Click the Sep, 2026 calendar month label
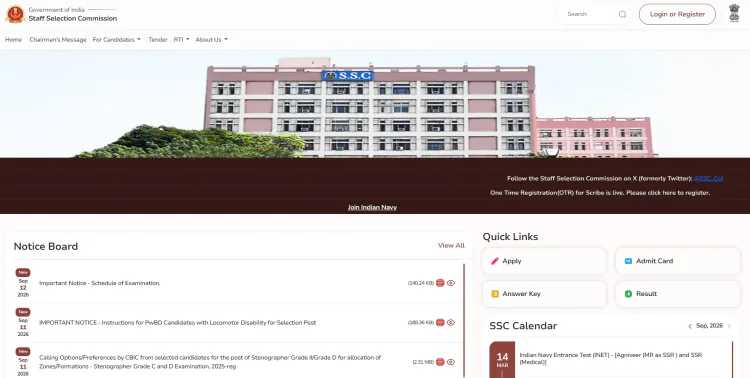Screen dimensions: 750x378 (x=709, y=326)
